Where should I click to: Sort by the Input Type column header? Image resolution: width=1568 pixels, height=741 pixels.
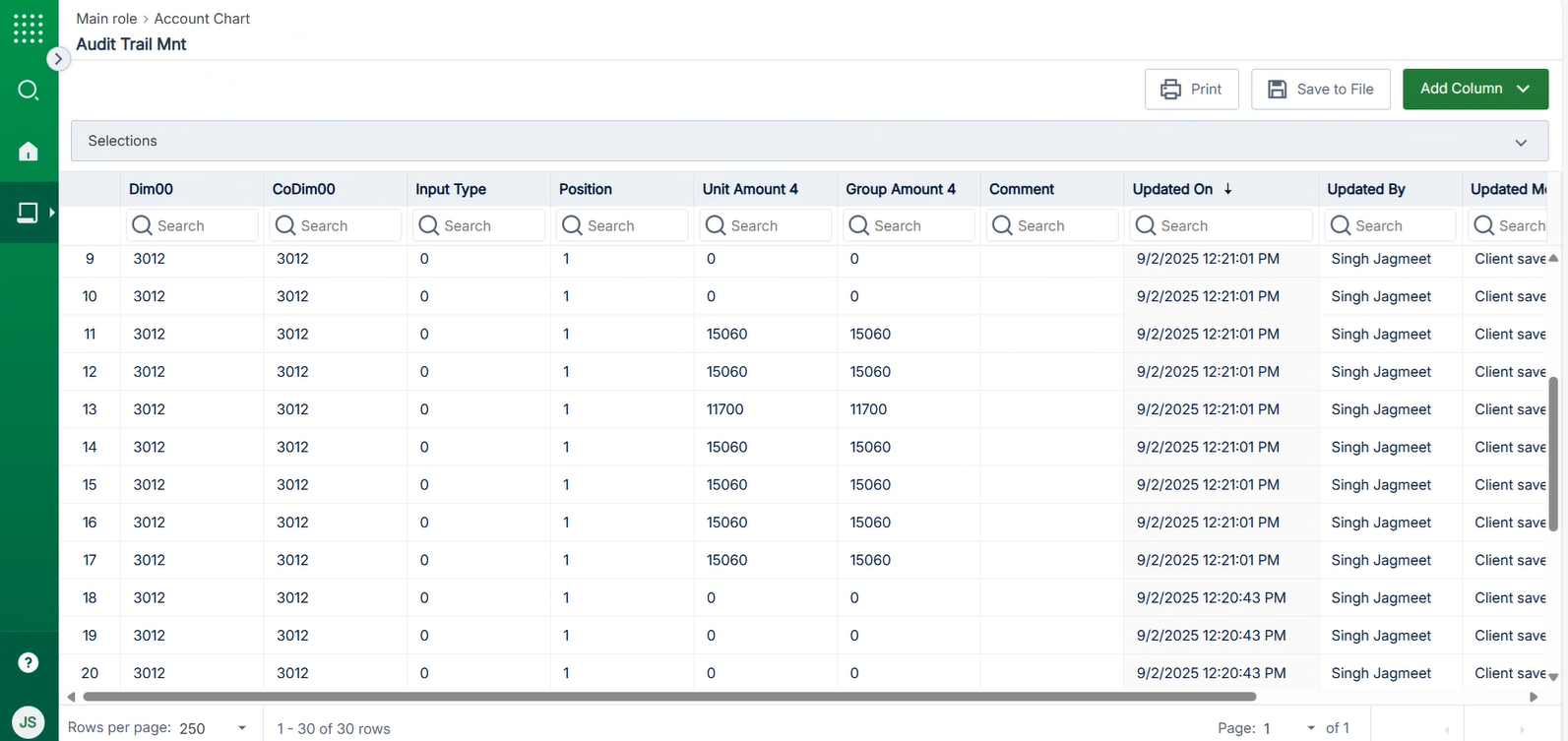pos(451,189)
